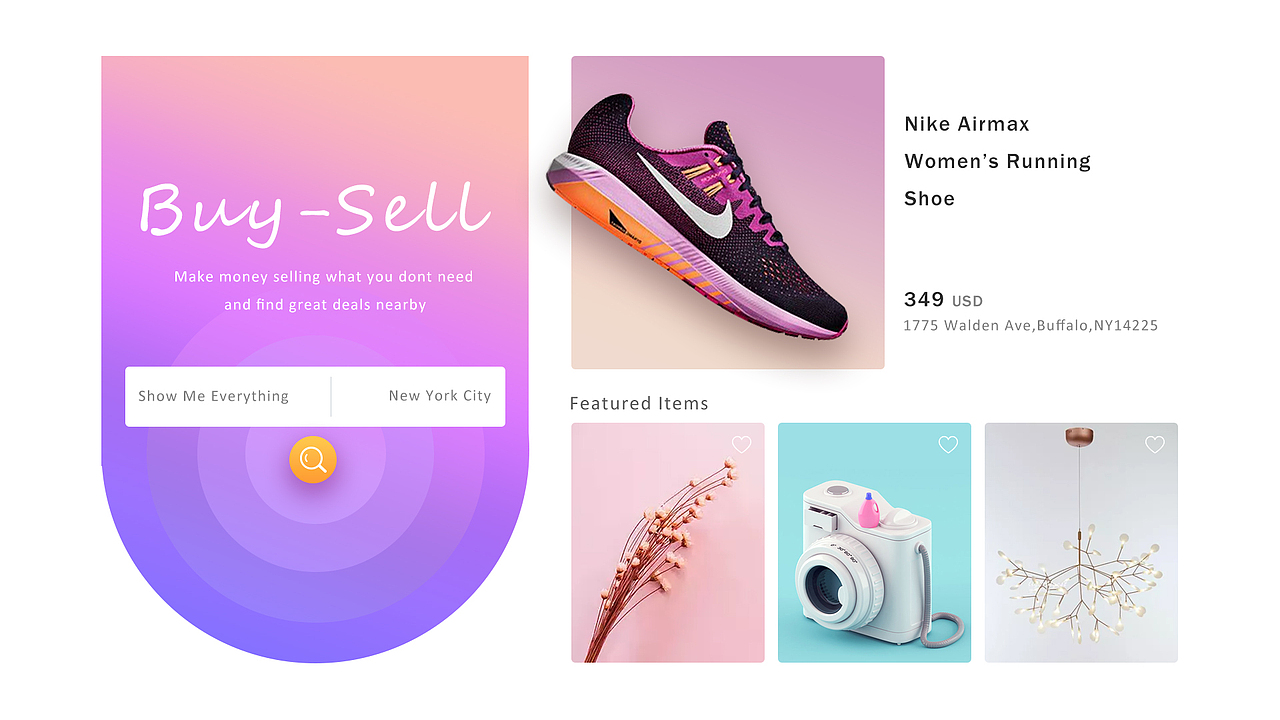The image size is (1280, 720).
Task: Open the Show Me Everything category selector
Action: click(228, 396)
